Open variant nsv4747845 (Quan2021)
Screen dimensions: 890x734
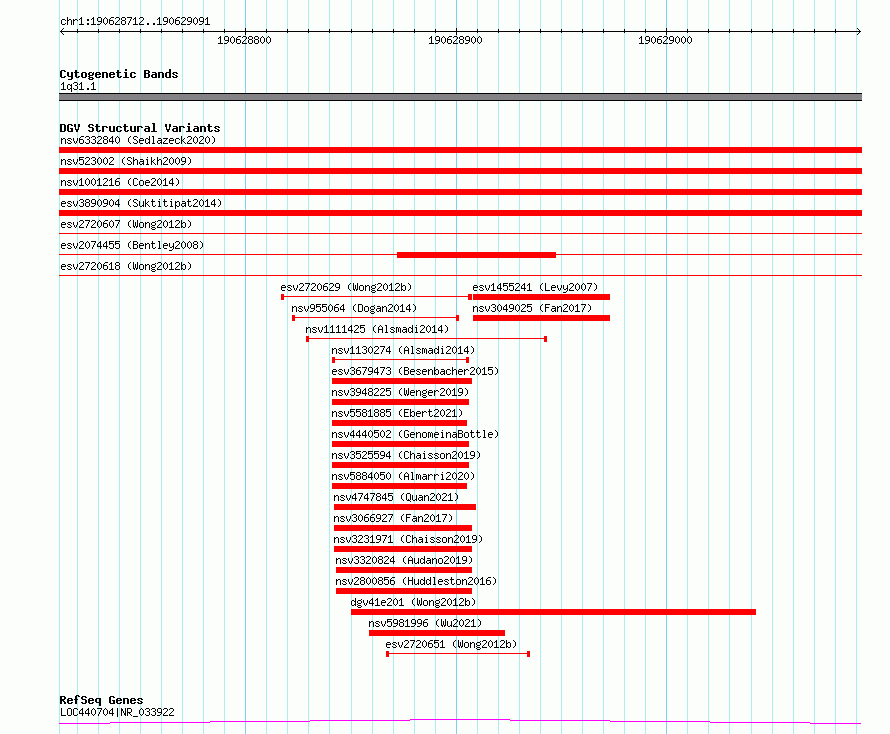[x=396, y=497]
